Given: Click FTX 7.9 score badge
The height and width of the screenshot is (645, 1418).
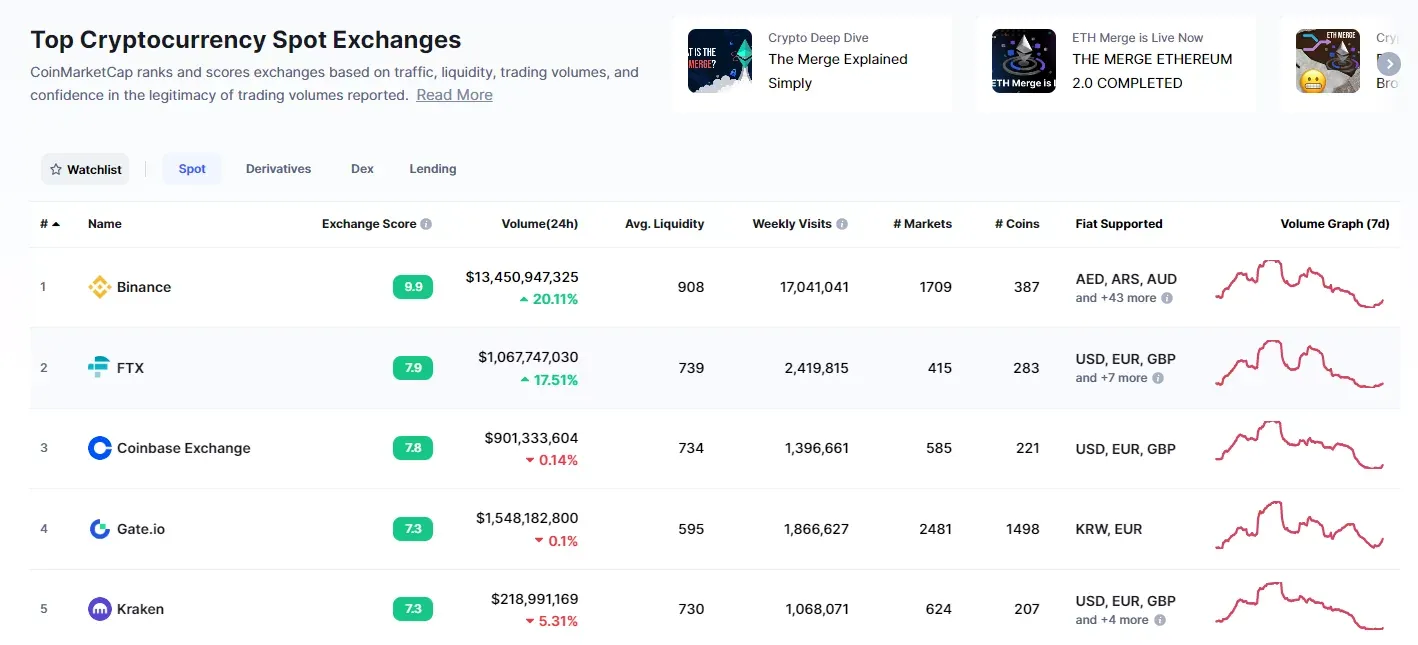Looking at the screenshot, I should (413, 368).
